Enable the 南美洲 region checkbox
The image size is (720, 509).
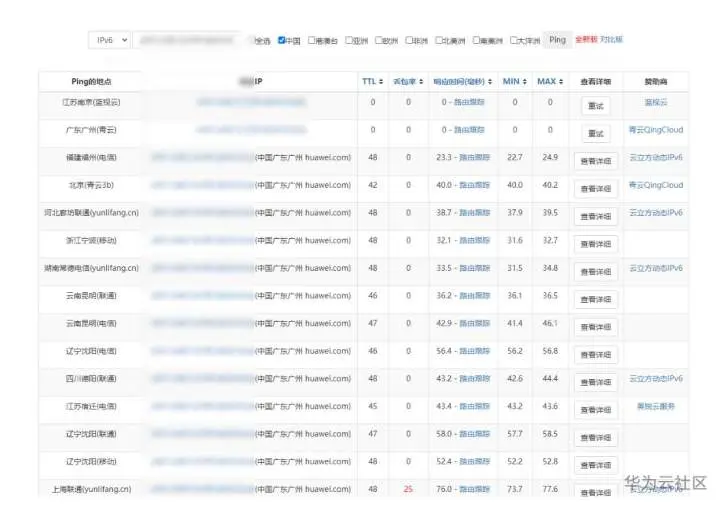(x=476, y=40)
